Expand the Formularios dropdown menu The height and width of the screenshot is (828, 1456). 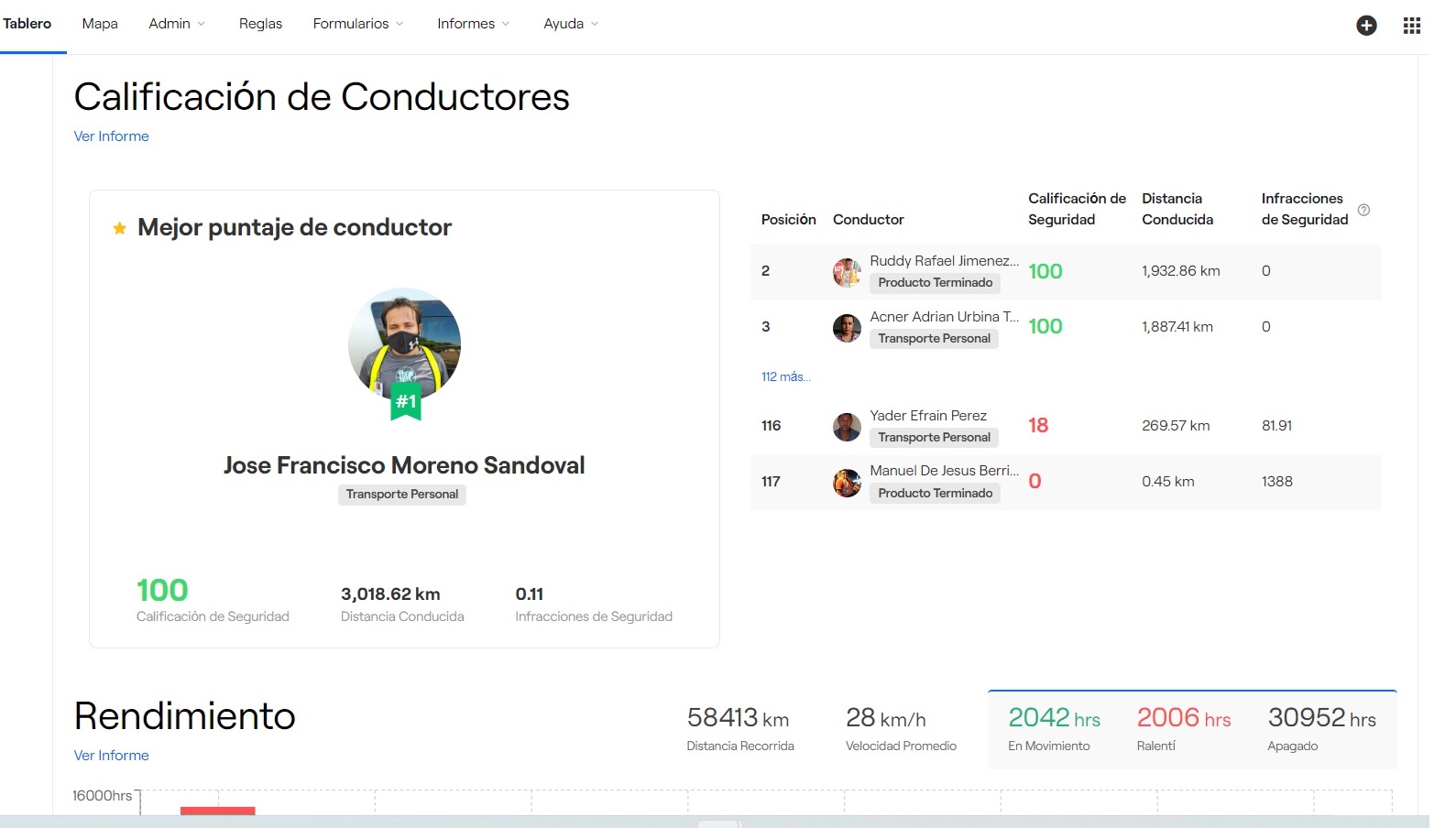click(357, 24)
